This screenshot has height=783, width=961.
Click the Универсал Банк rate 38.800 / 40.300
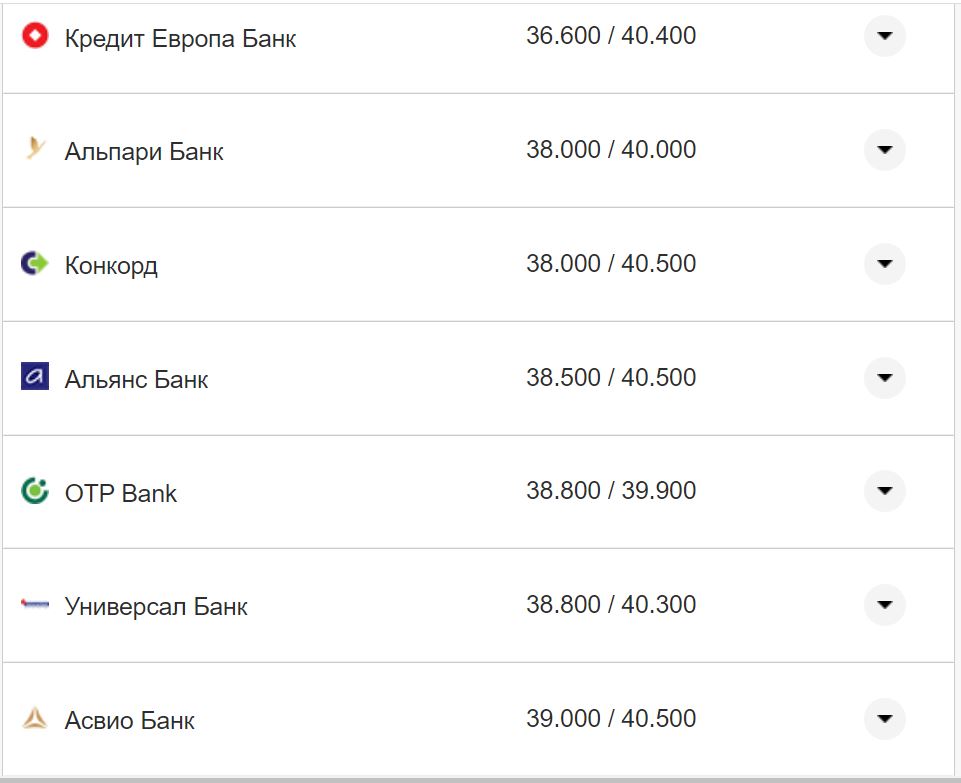[x=611, y=605]
